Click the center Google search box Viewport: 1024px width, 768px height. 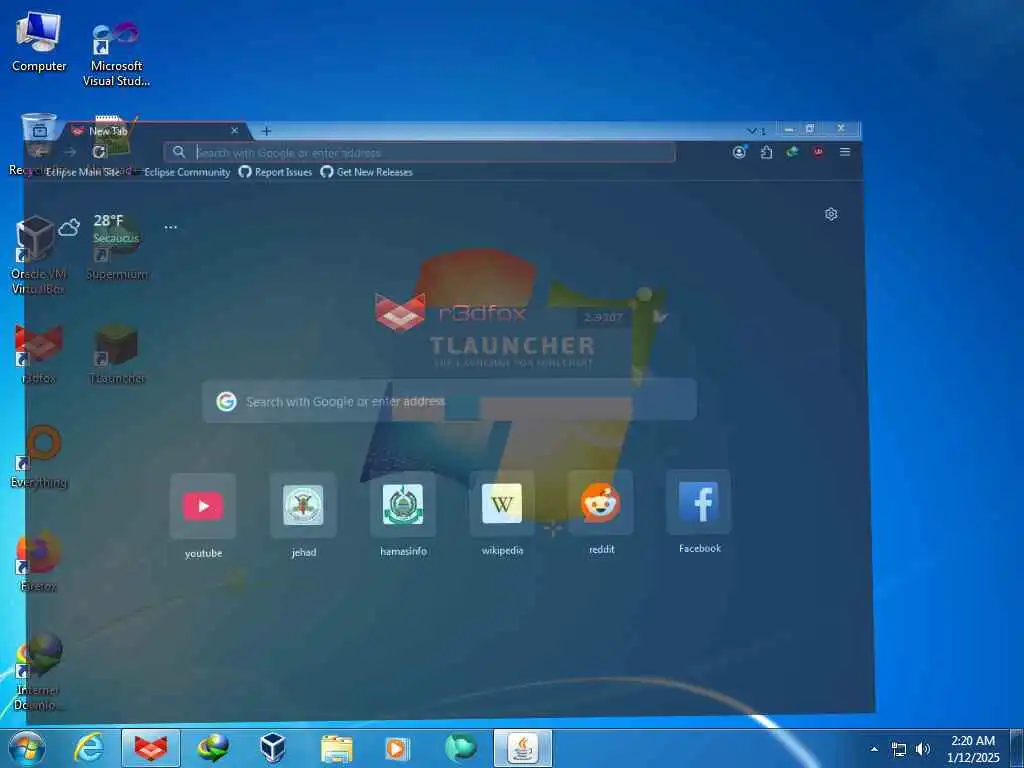(449, 401)
